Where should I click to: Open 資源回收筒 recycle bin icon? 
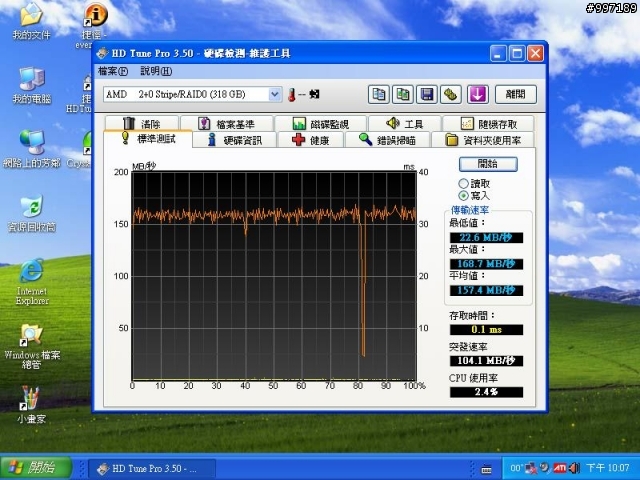(x=31, y=213)
